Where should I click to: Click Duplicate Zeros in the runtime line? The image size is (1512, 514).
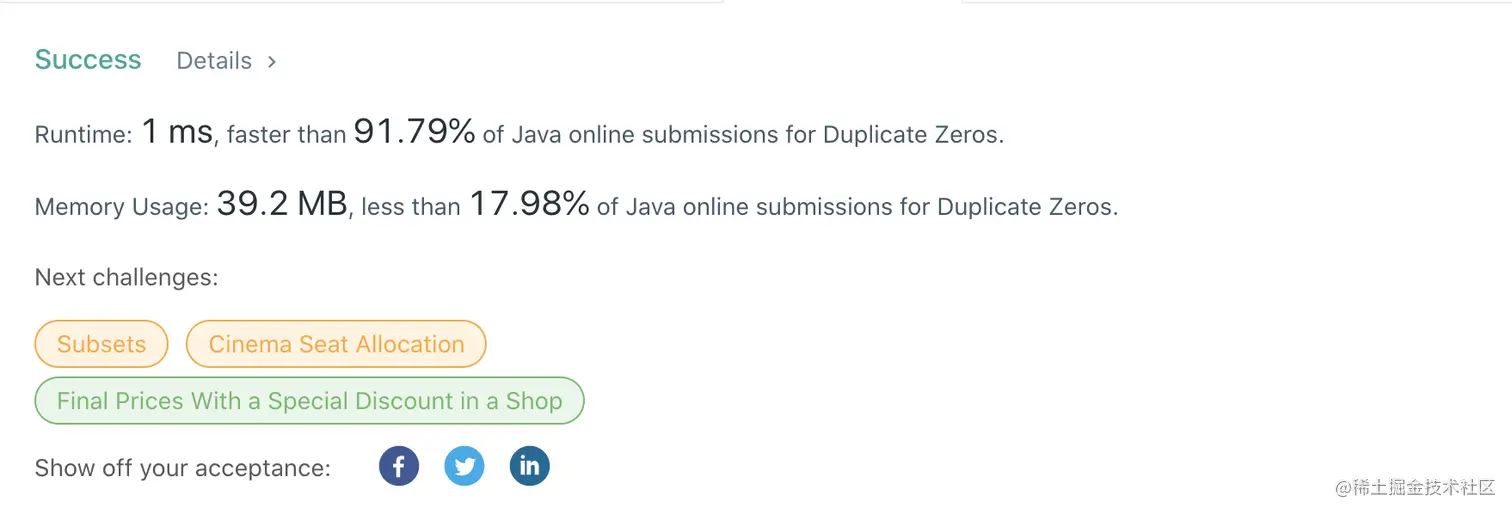tap(913, 135)
